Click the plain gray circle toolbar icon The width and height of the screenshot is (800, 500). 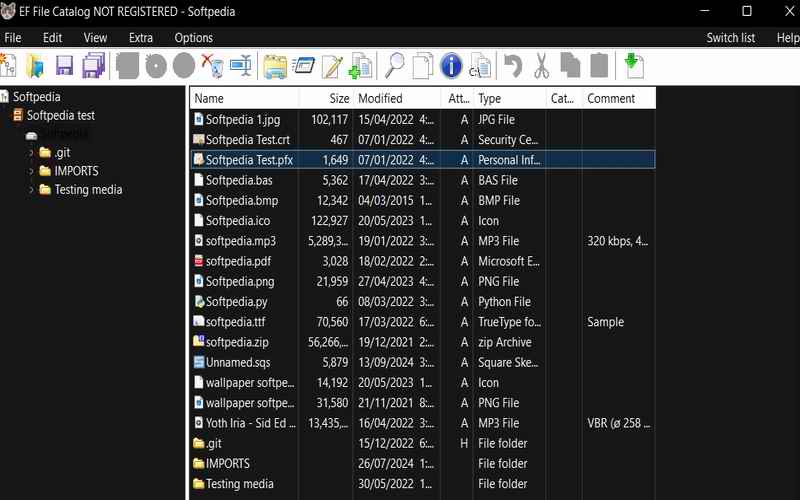184,66
